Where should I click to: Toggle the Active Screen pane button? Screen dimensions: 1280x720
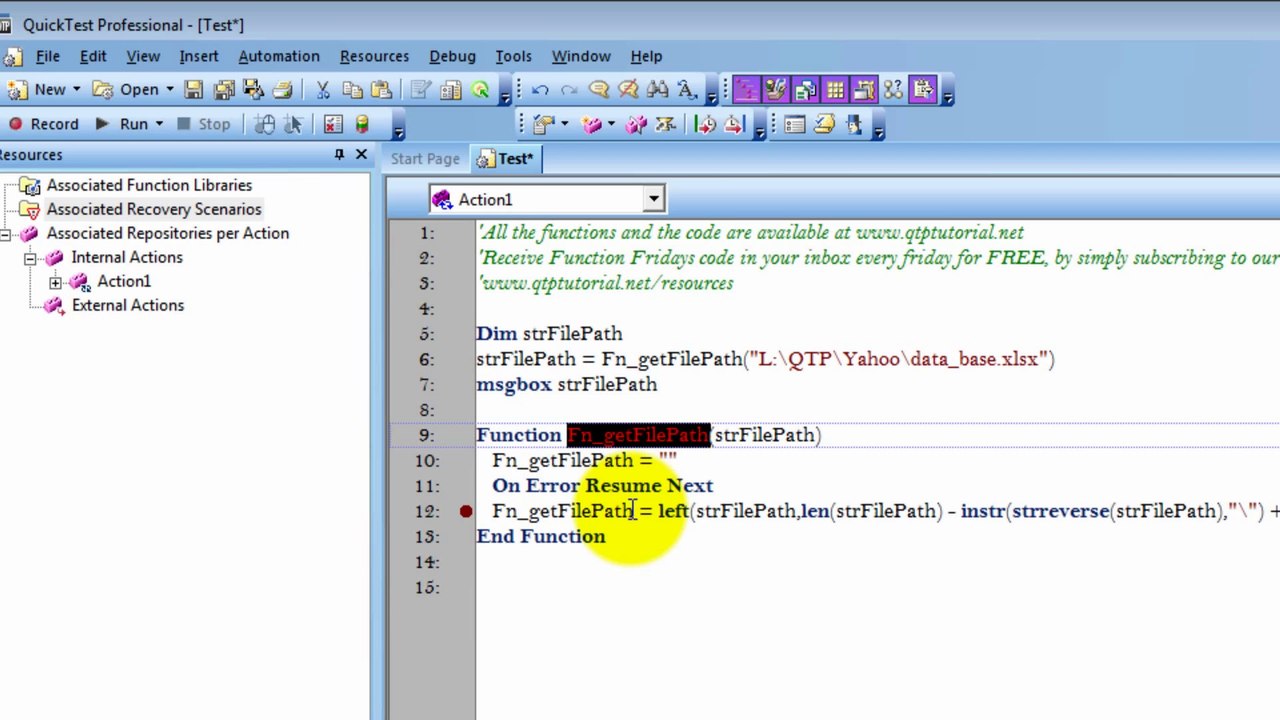864,90
